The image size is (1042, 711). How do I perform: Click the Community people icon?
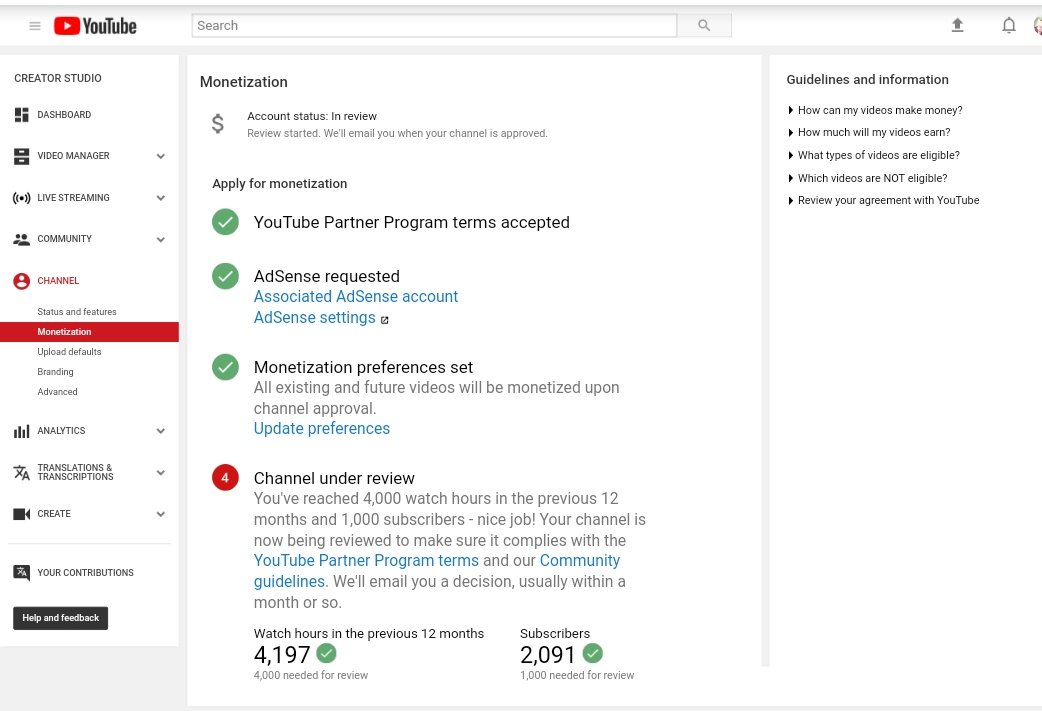21,239
